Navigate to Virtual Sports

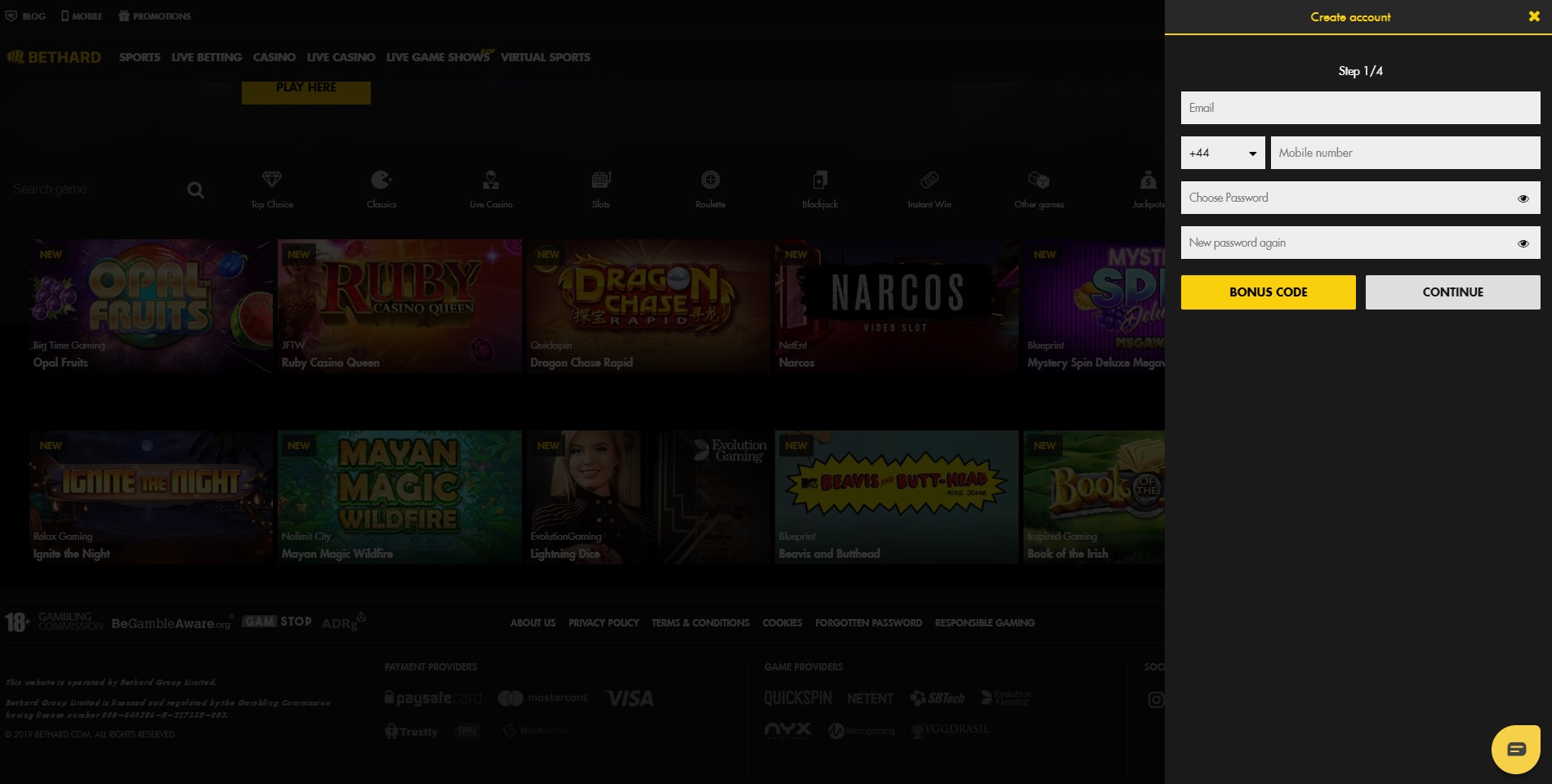546,57
